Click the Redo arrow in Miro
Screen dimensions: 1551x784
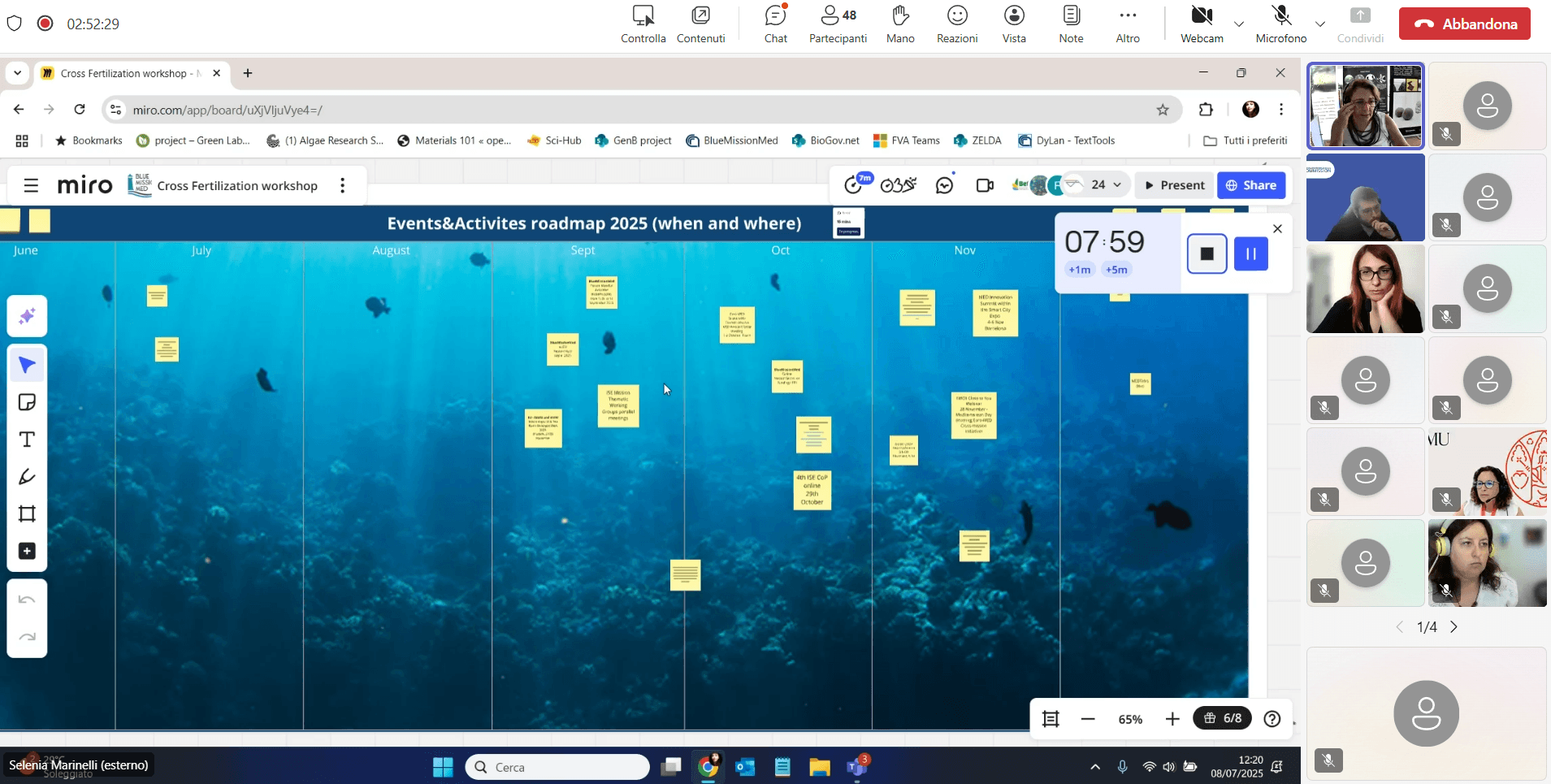pyautogui.click(x=27, y=637)
